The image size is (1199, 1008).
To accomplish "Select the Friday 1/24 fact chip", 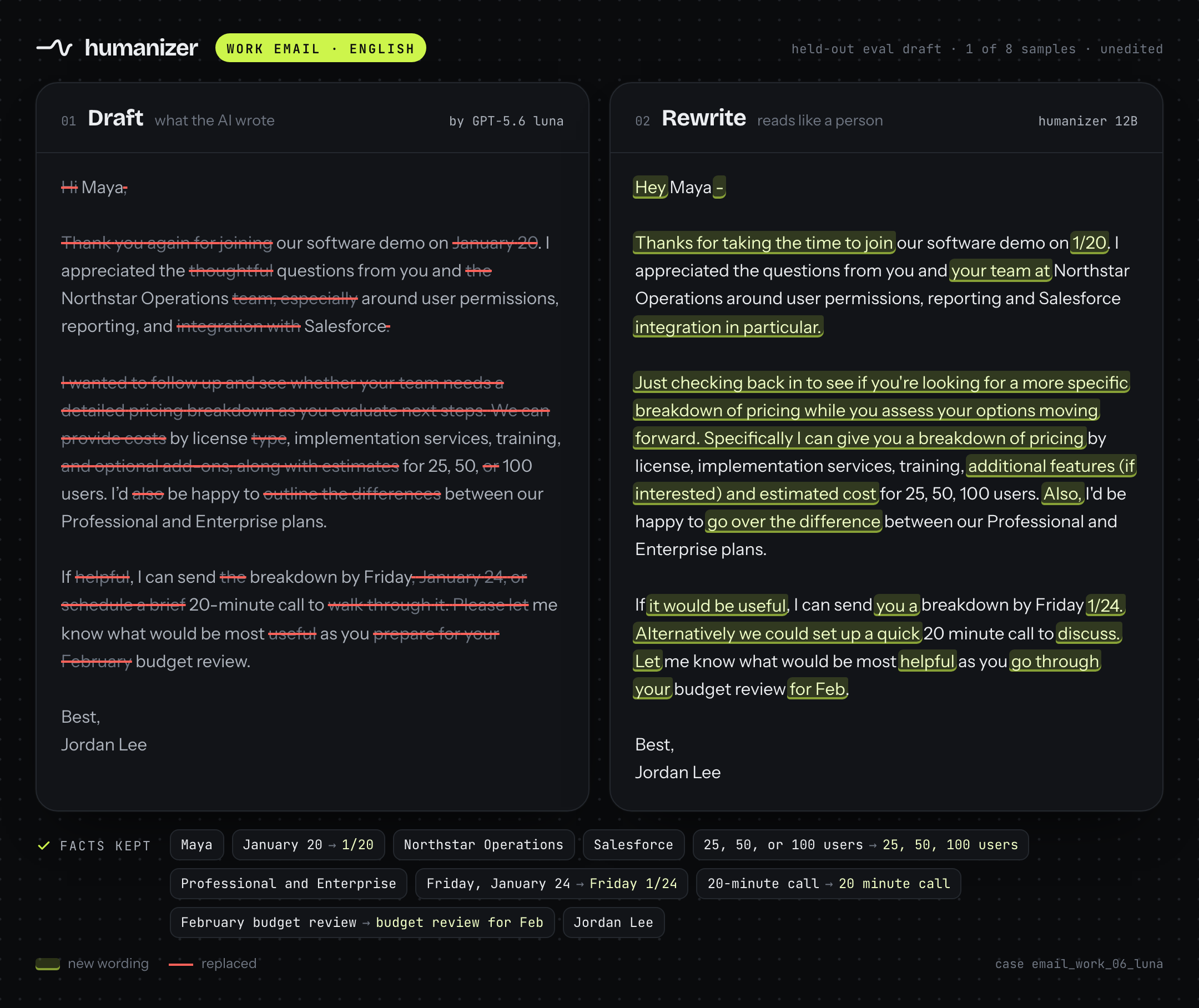I will coord(552,884).
